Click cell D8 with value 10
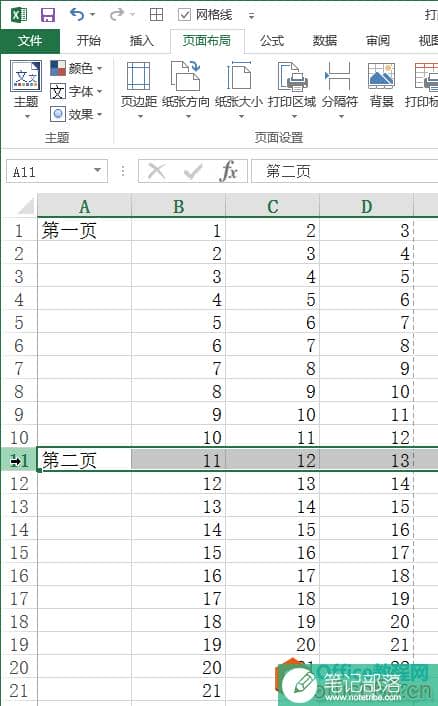This screenshot has height=706, width=438. (366, 392)
